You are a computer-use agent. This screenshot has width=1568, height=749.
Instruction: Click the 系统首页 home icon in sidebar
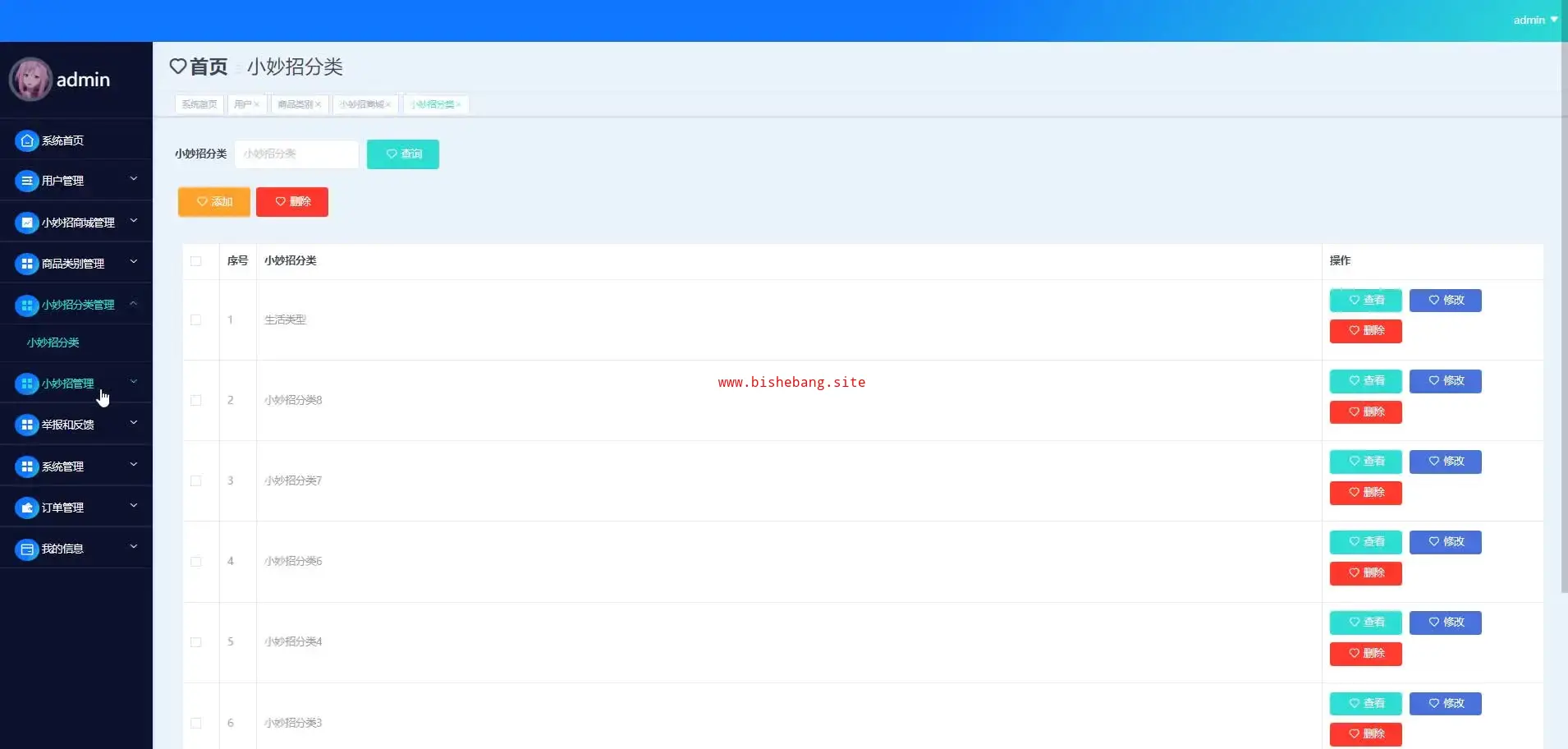point(27,140)
